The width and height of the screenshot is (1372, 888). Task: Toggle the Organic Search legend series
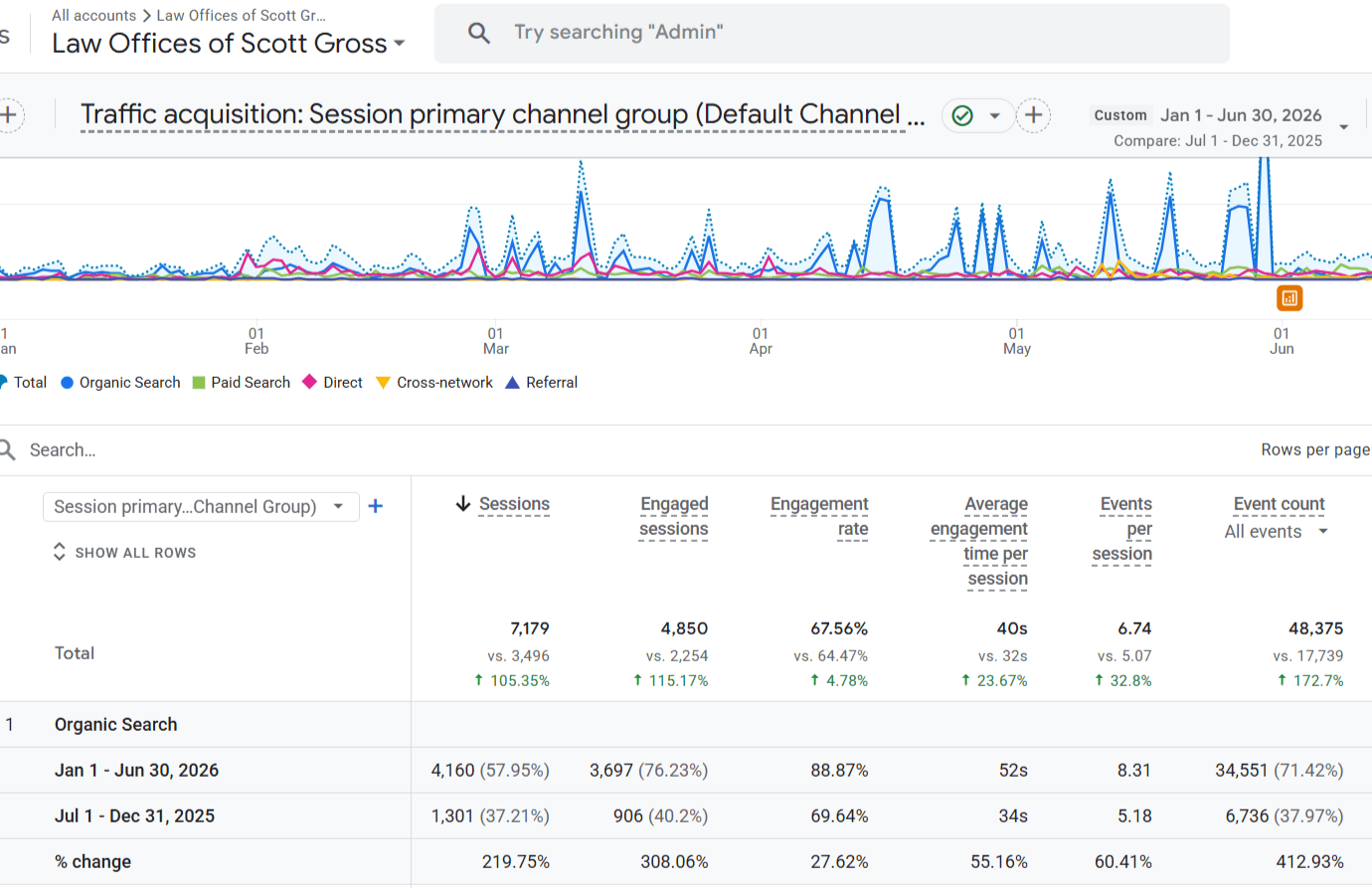coord(120,383)
